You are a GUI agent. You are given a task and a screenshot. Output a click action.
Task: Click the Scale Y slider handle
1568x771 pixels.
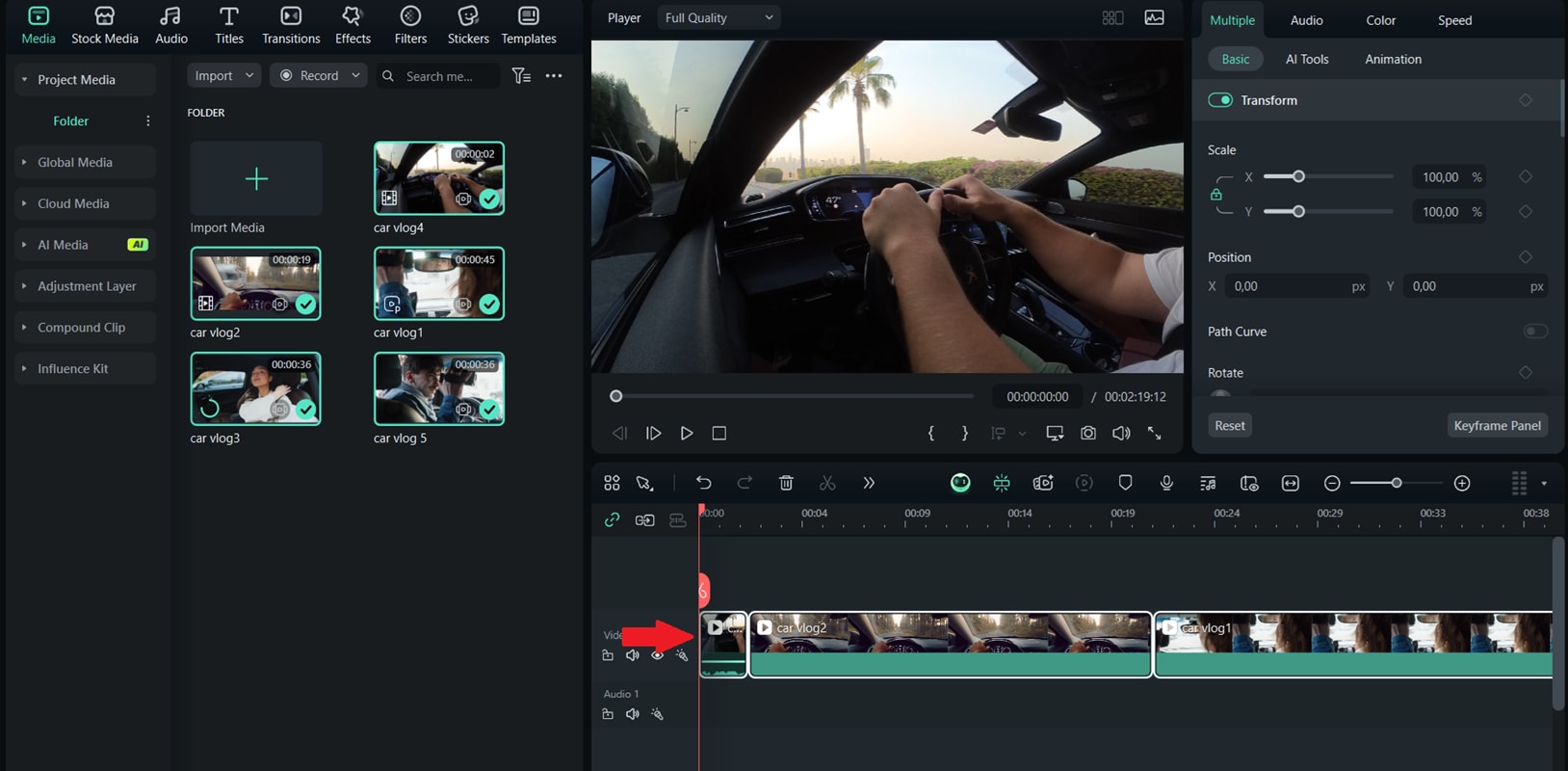[1298, 211]
